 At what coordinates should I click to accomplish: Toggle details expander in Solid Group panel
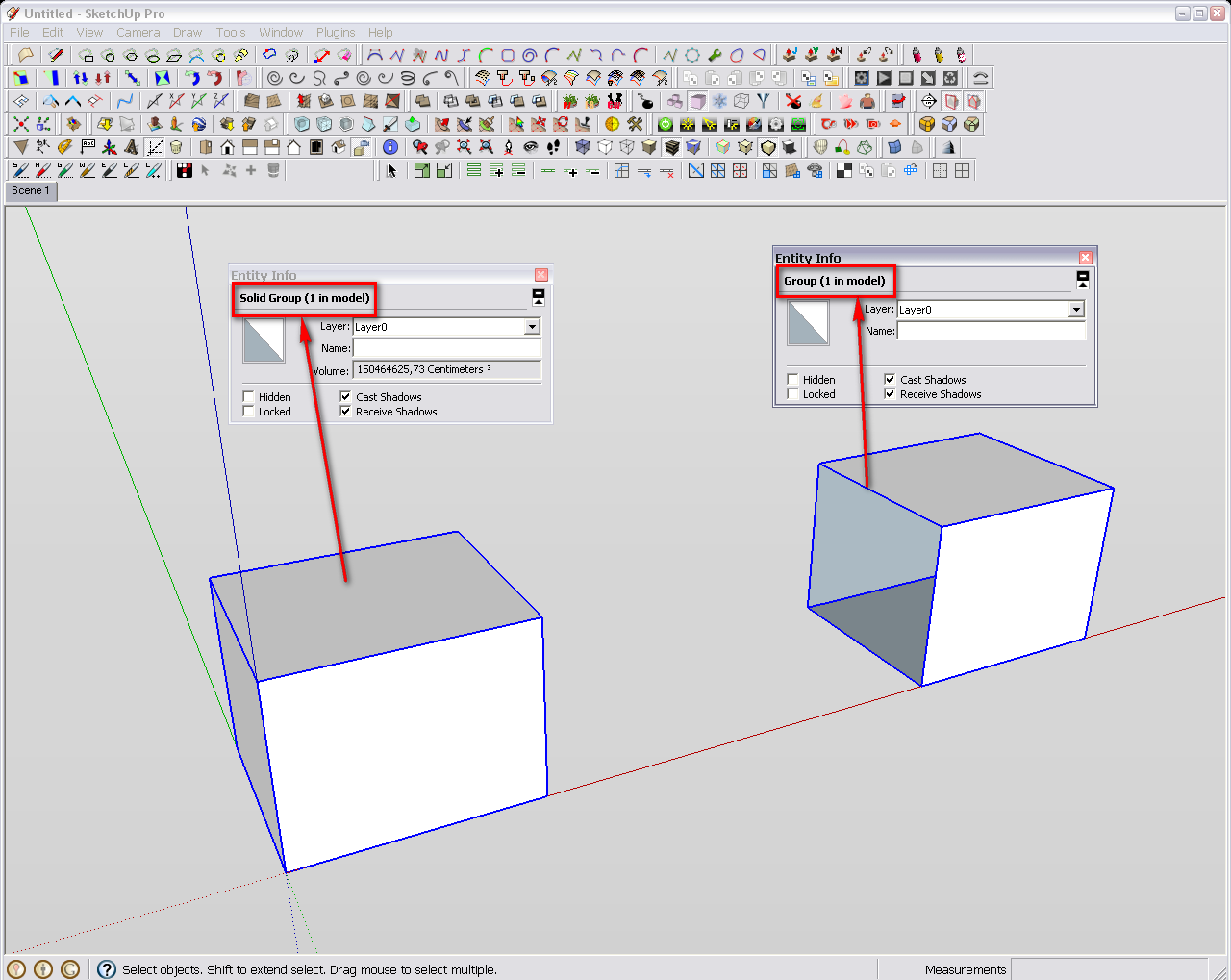pyautogui.click(x=539, y=297)
